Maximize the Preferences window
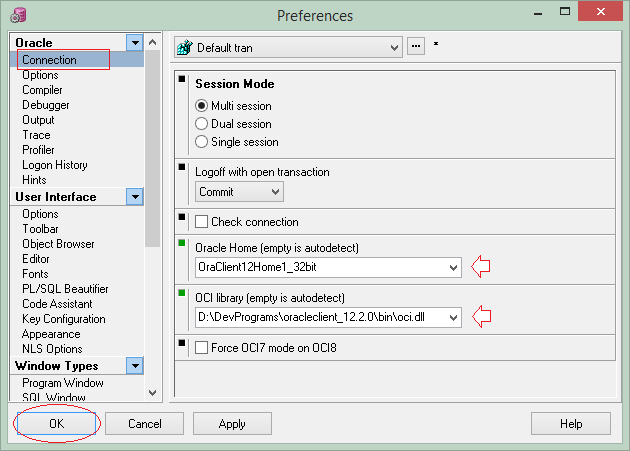Screen dimensions: 630x451 [565, 11]
